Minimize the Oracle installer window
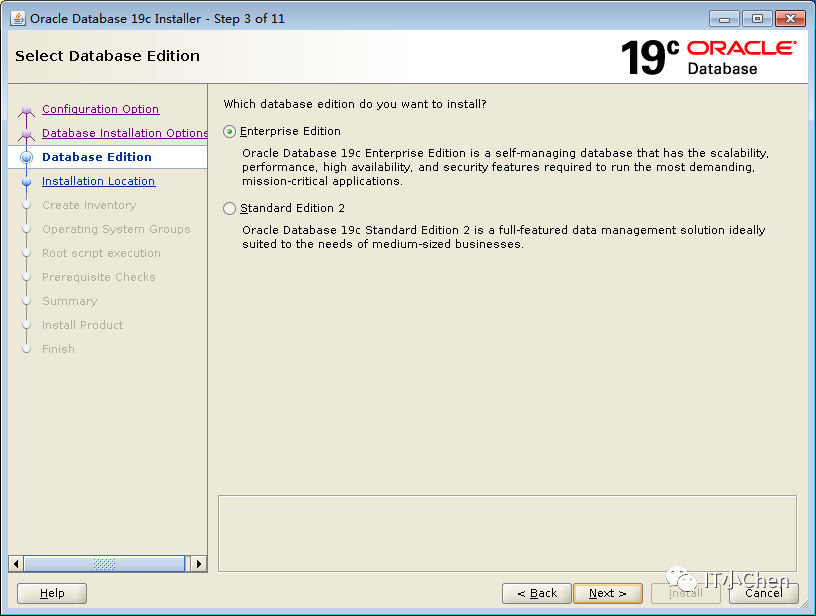Viewport: 816px width, 616px height. click(724, 19)
